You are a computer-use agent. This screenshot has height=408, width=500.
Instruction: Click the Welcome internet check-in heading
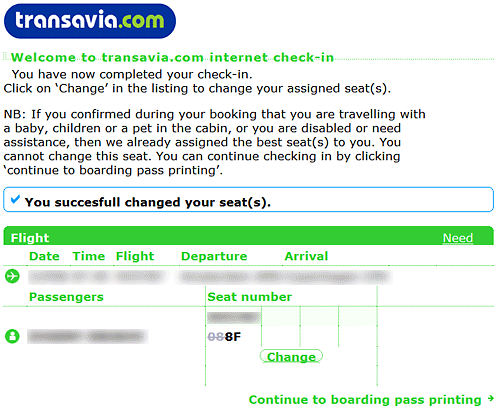[172, 57]
